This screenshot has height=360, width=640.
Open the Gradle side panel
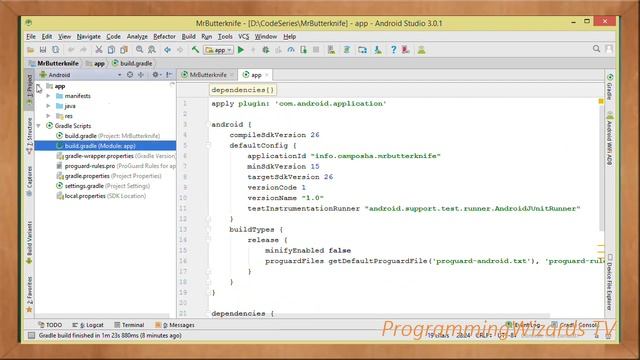(x=610, y=87)
